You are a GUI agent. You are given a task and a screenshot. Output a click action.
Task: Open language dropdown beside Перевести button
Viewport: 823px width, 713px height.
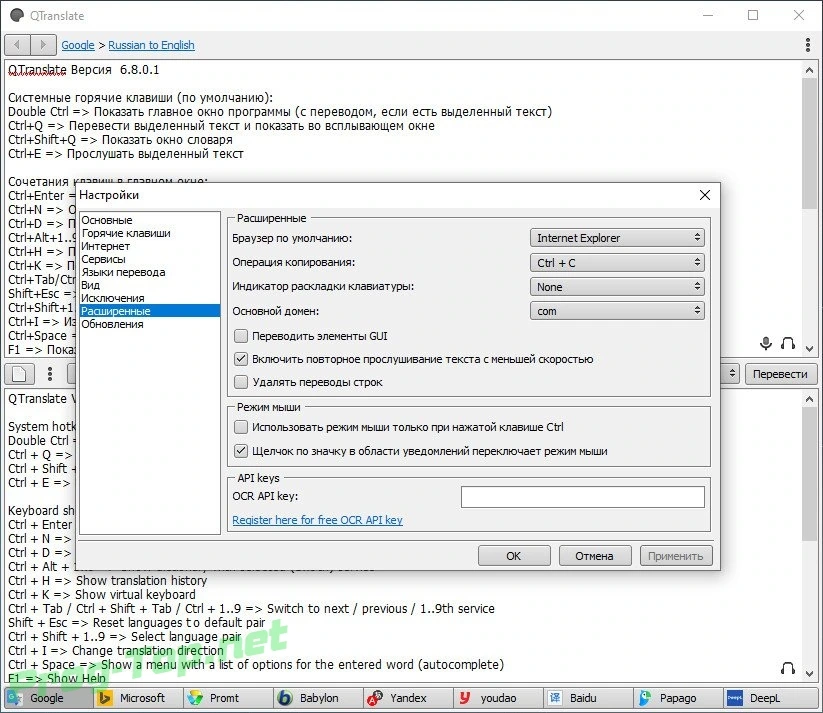click(731, 374)
